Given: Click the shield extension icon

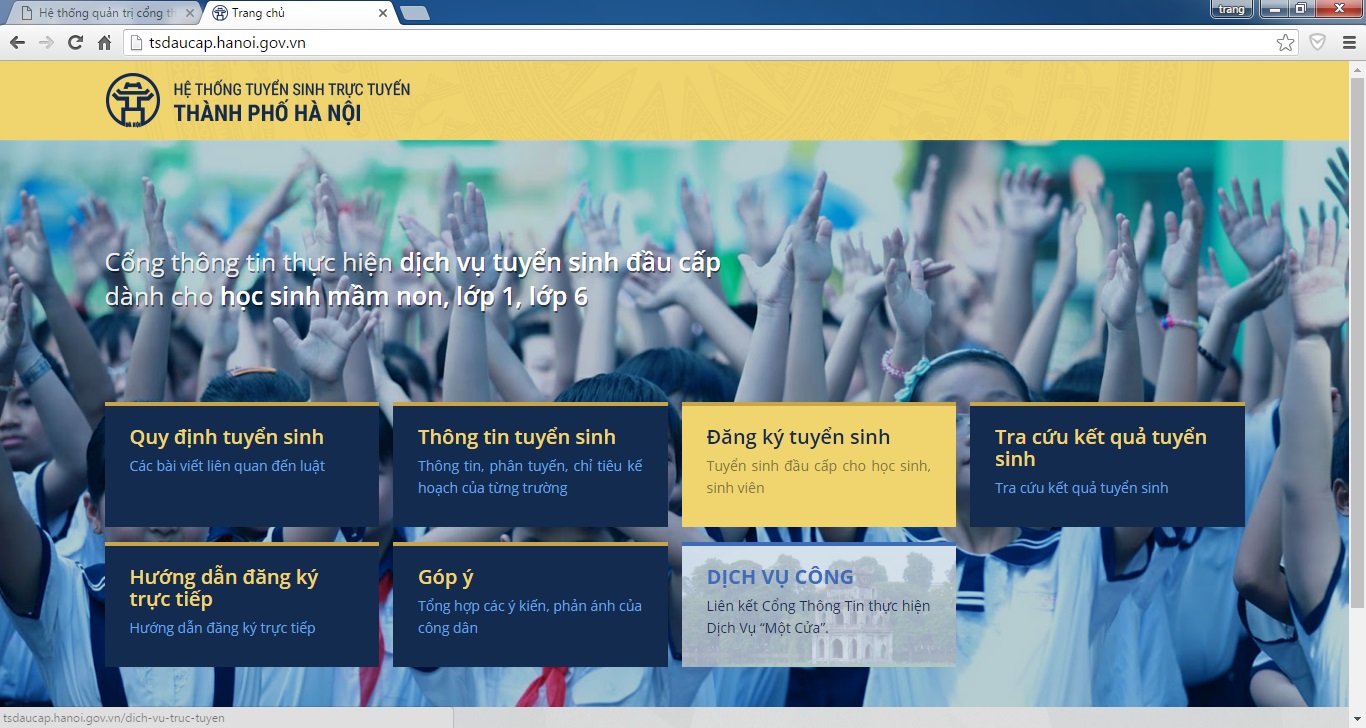Looking at the screenshot, I should (x=1318, y=42).
